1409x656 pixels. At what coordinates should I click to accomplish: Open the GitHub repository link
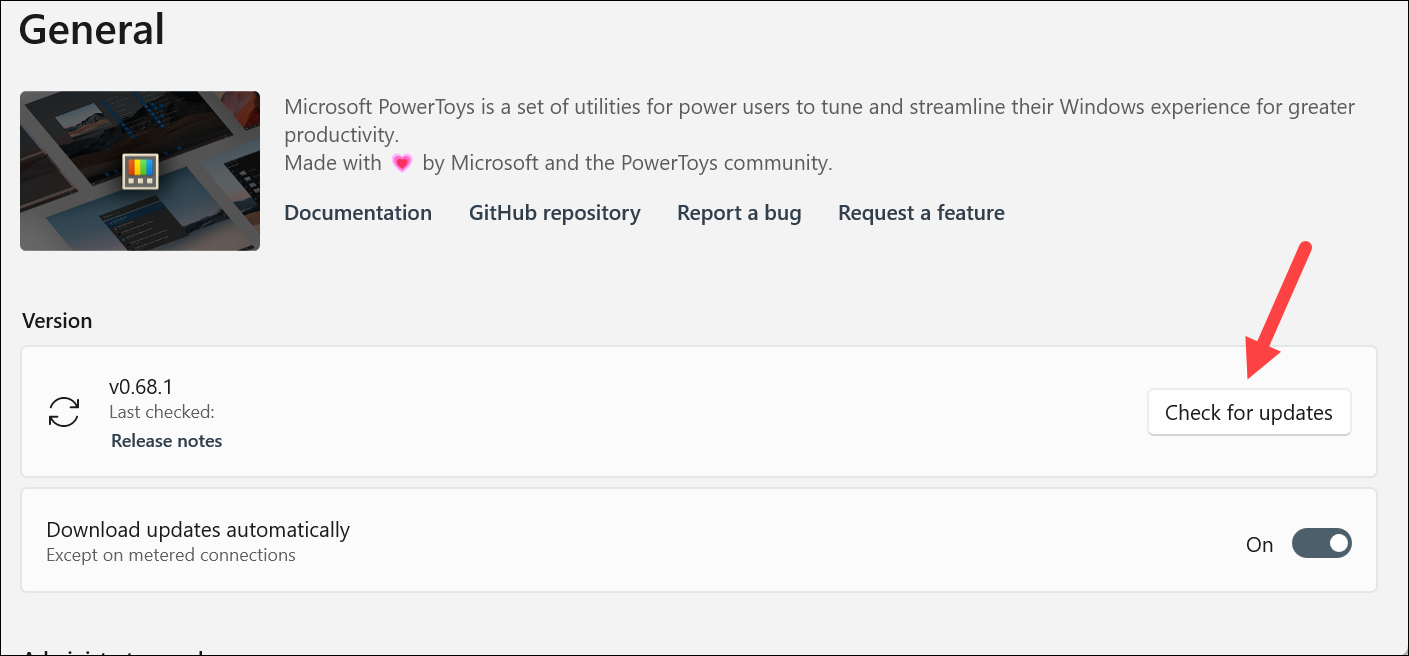555,213
